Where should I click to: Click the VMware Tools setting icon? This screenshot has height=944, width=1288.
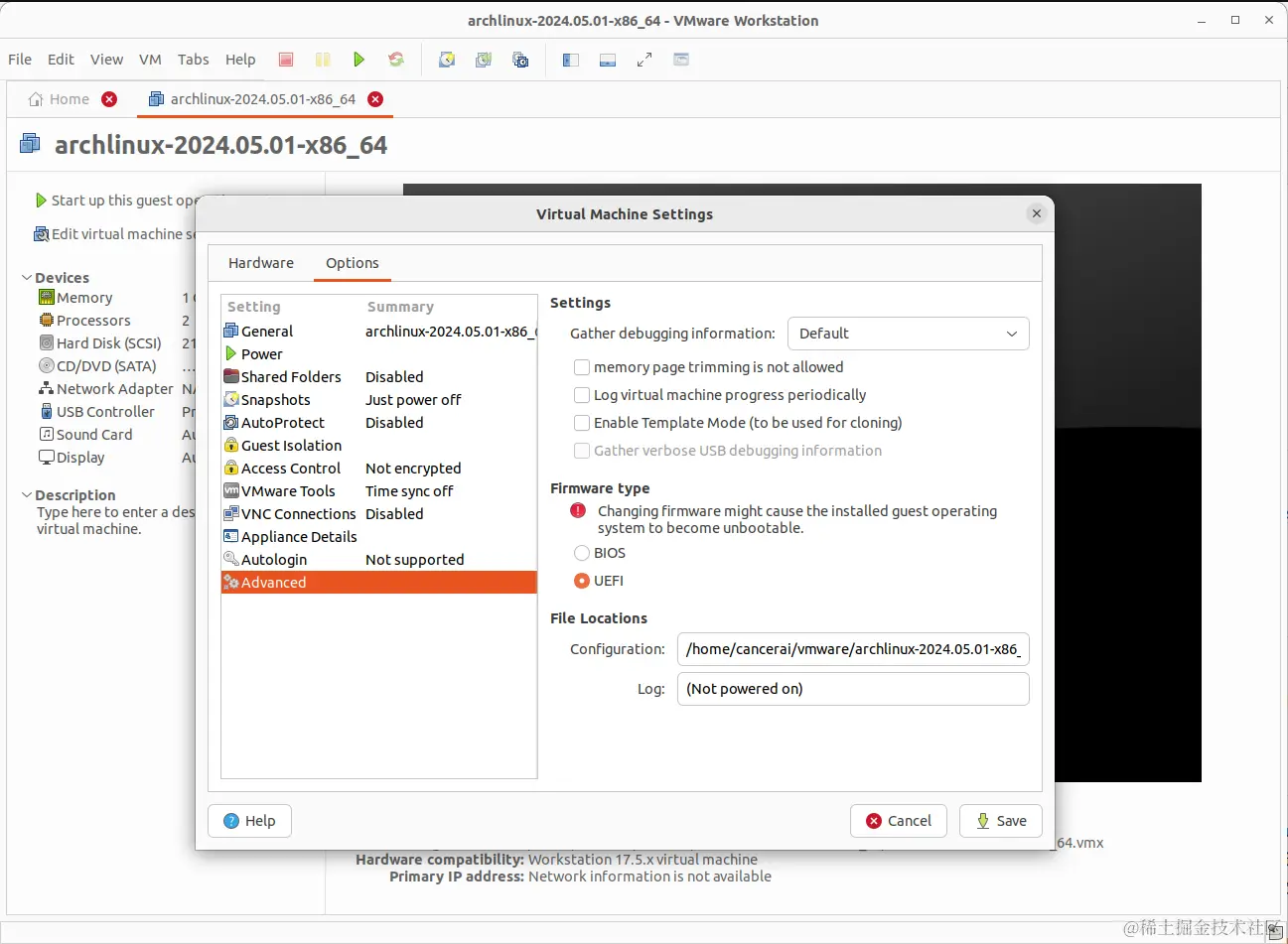tap(231, 491)
